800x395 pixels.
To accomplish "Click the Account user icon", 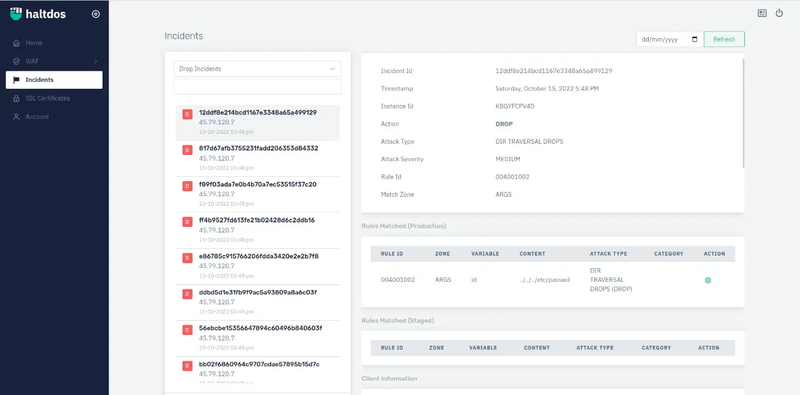I will coord(16,117).
